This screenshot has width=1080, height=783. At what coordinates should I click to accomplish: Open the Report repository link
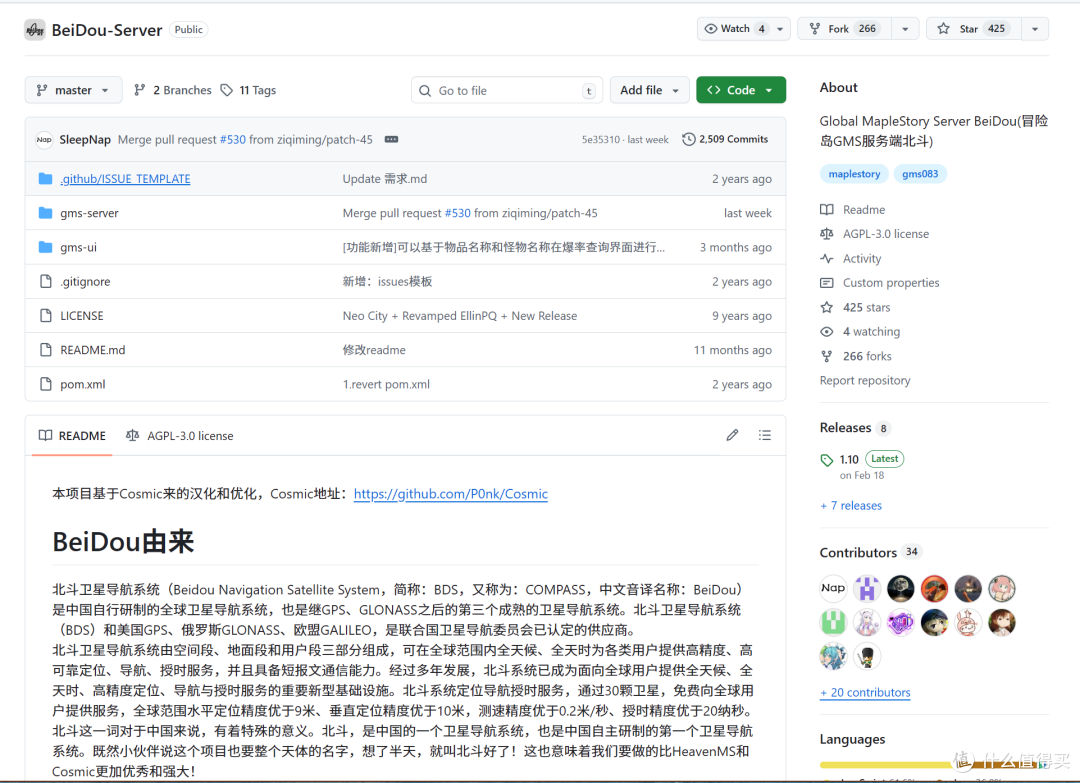pyautogui.click(x=864, y=381)
